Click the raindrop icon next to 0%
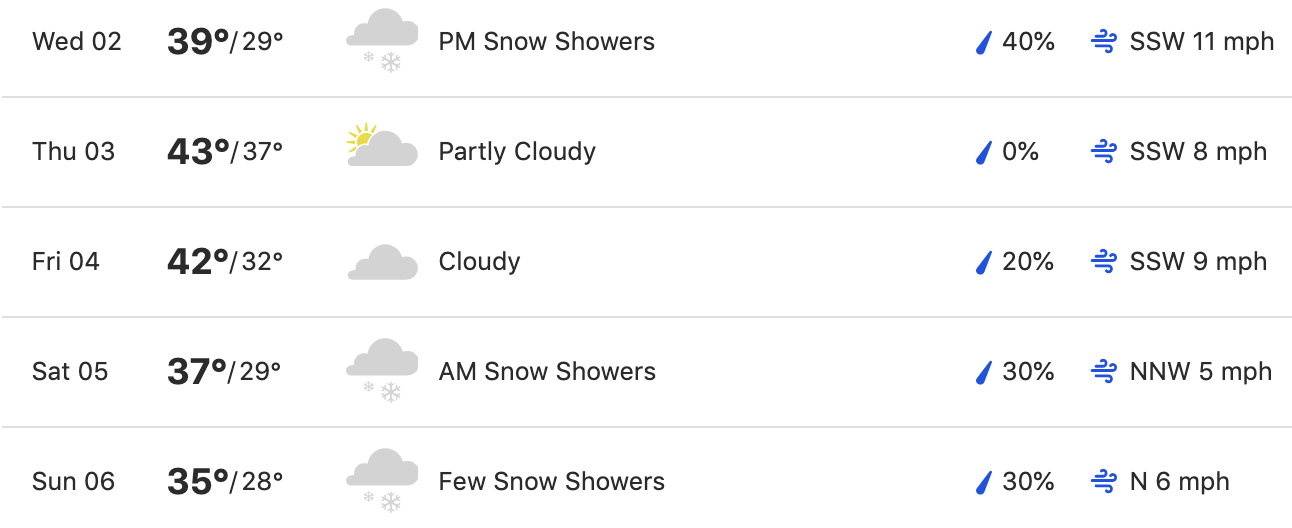Viewport: 1292px width, 528px height. [983, 152]
